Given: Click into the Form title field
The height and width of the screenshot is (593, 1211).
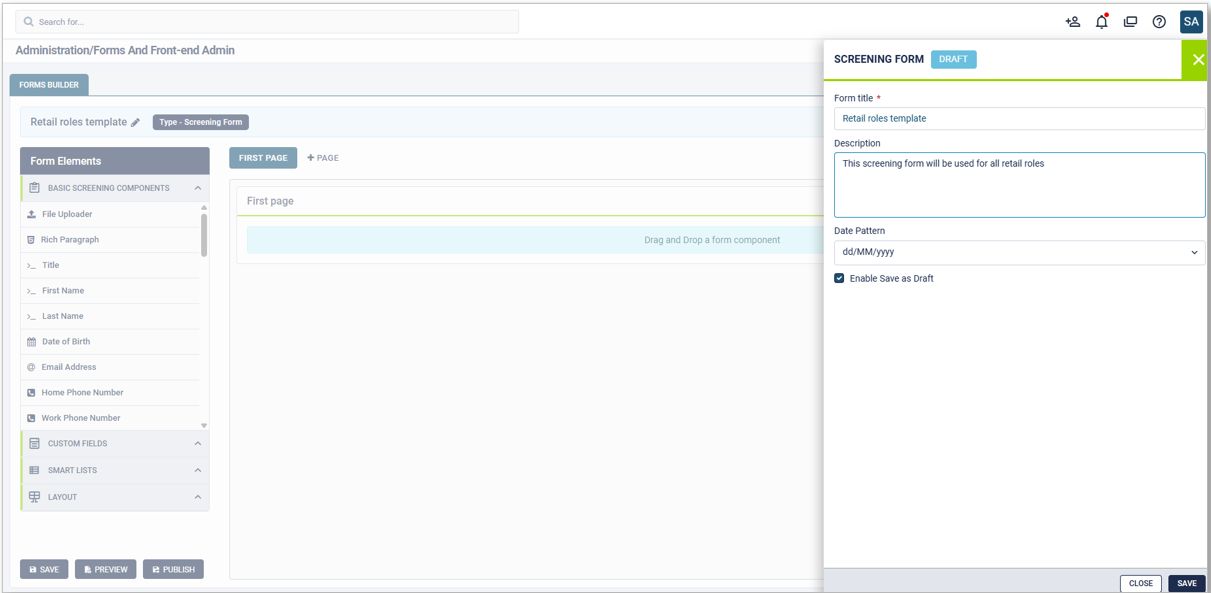Looking at the screenshot, I should pos(1019,118).
